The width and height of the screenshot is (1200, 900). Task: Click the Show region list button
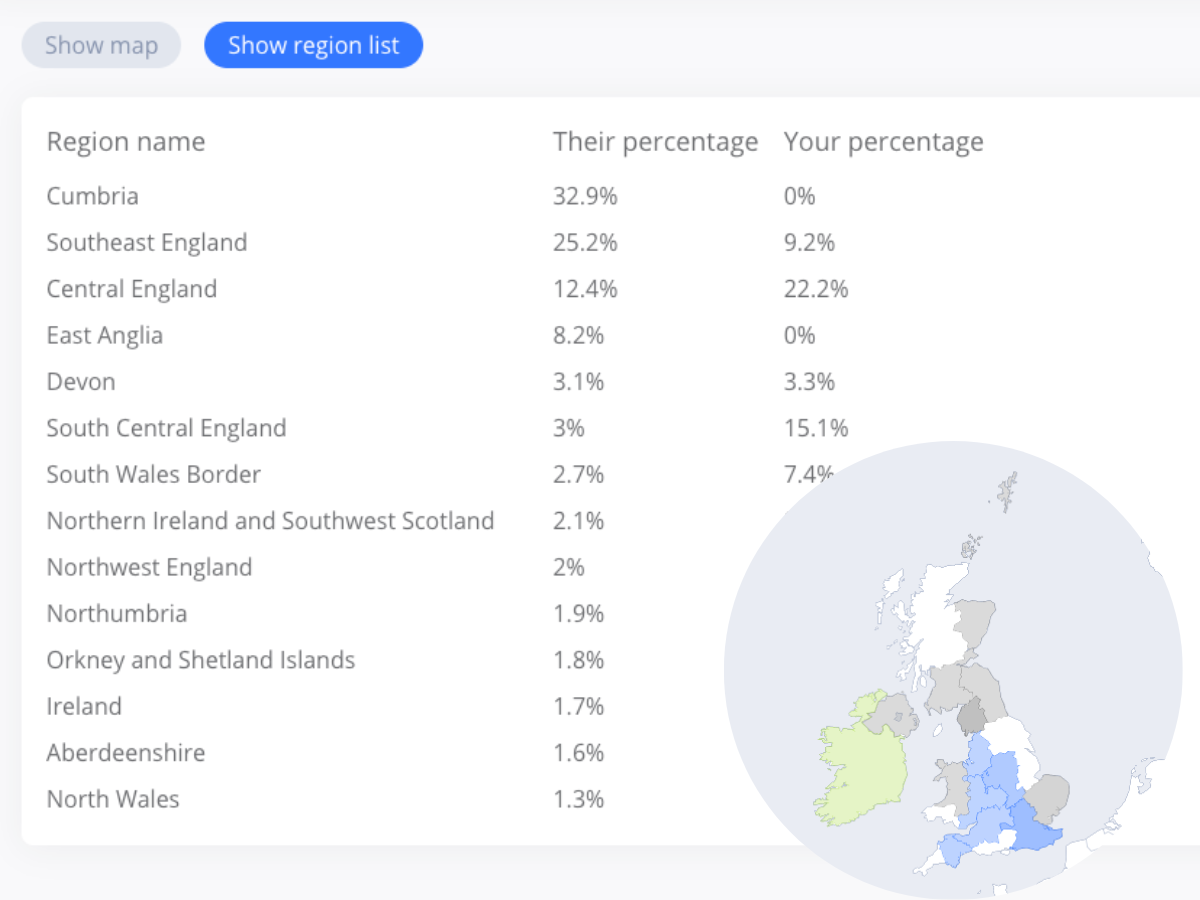313,45
